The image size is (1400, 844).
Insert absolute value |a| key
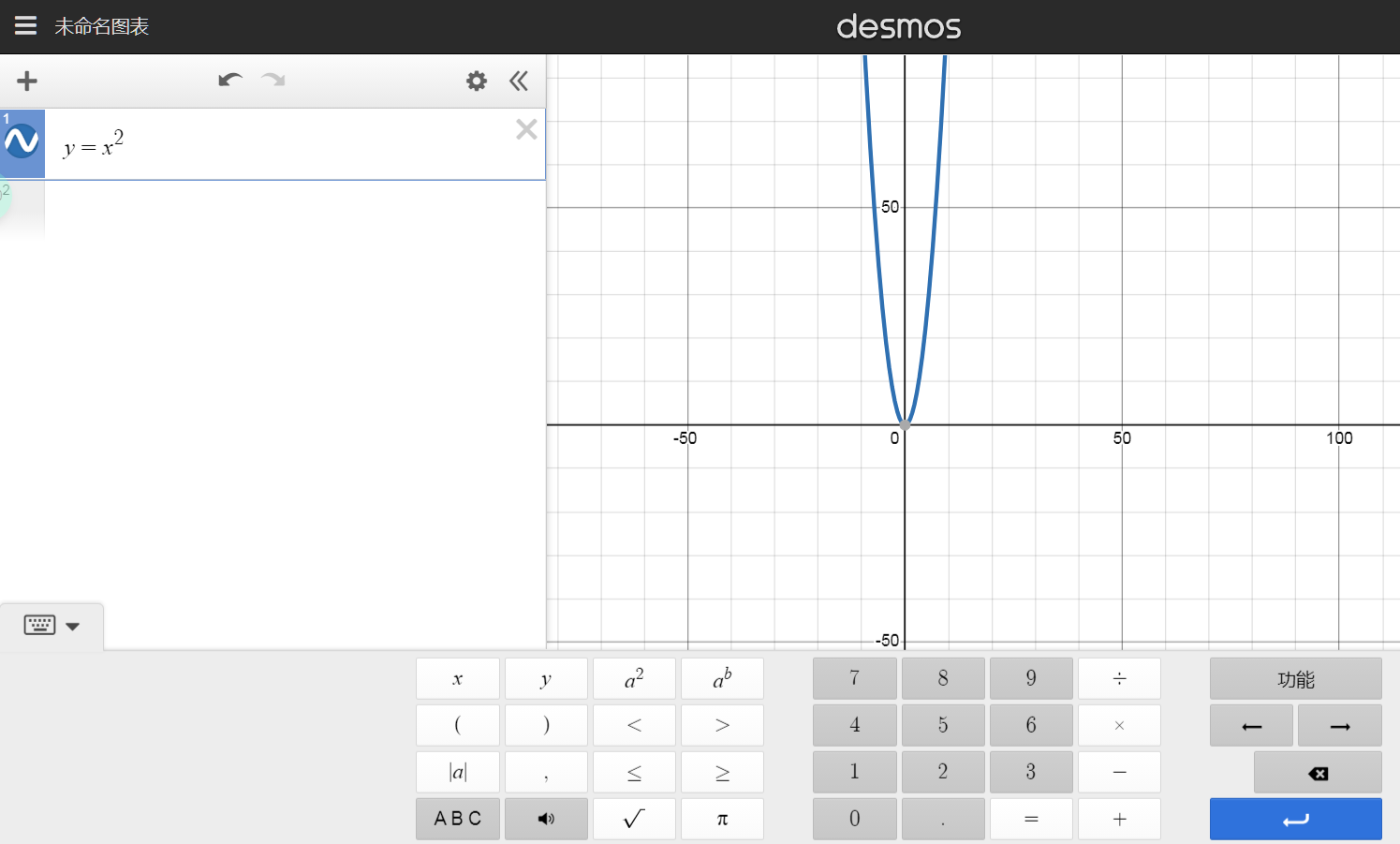(x=458, y=773)
